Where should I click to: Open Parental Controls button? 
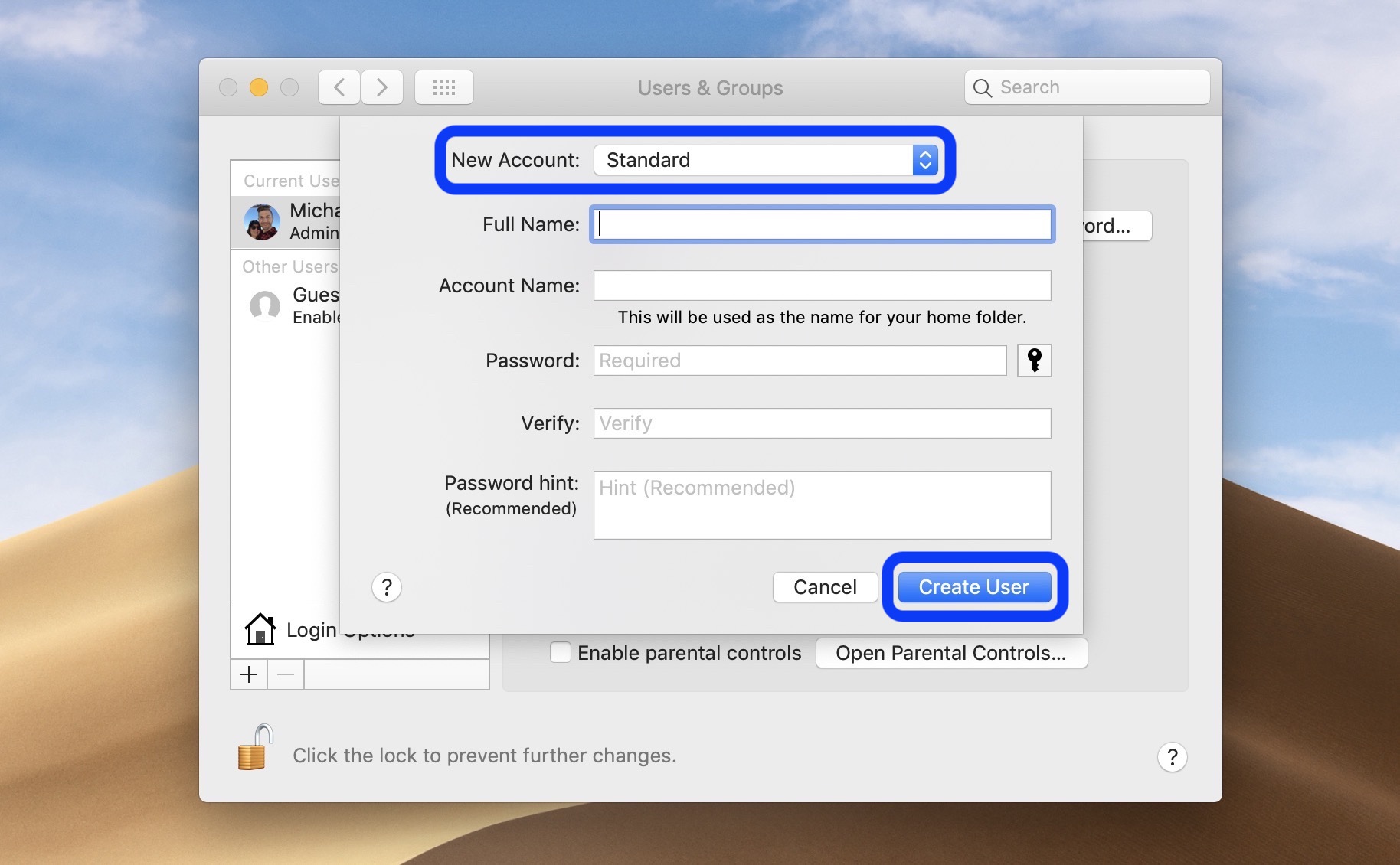[951, 653]
